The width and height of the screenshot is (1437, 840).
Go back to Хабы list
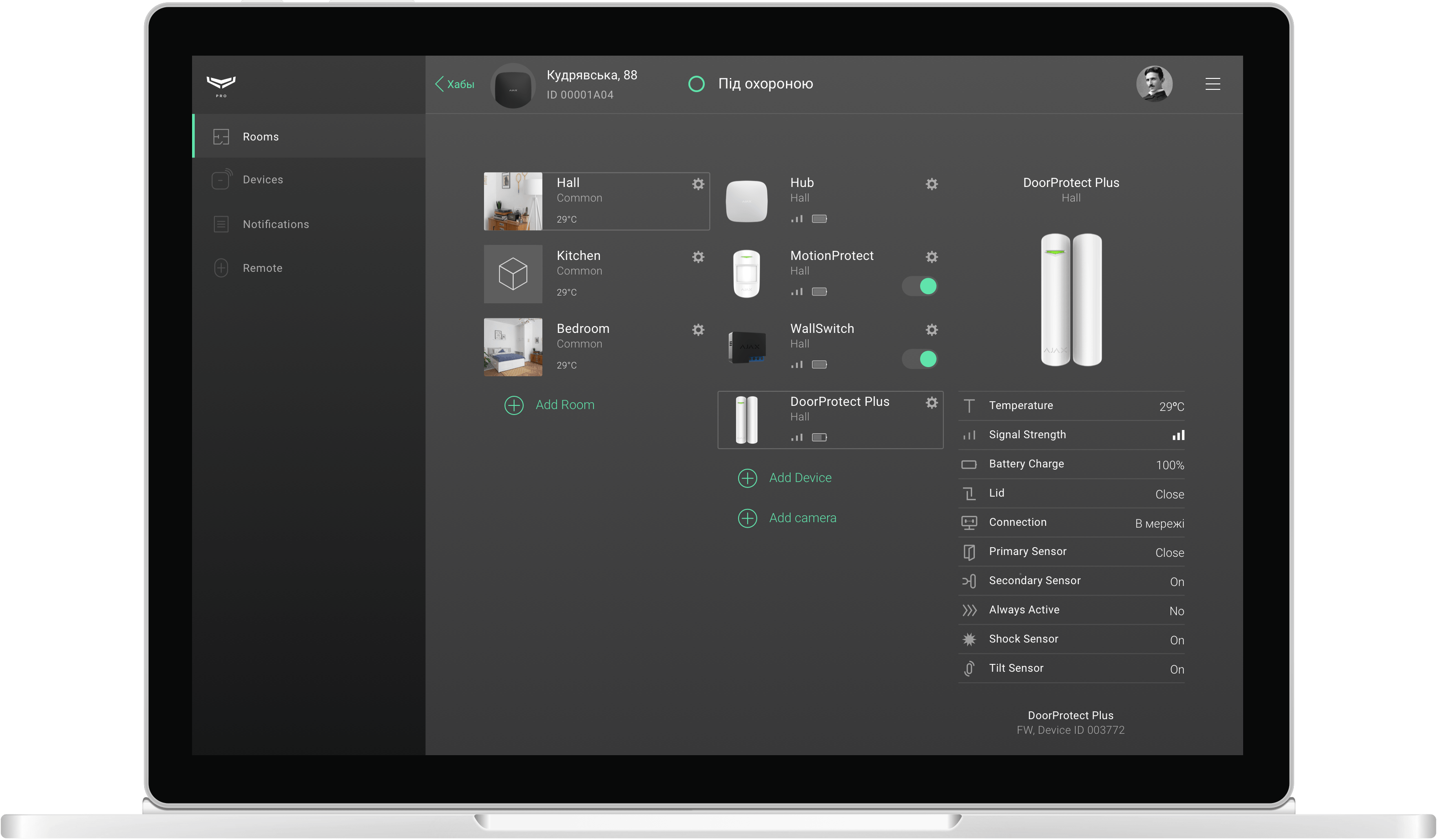455,84
